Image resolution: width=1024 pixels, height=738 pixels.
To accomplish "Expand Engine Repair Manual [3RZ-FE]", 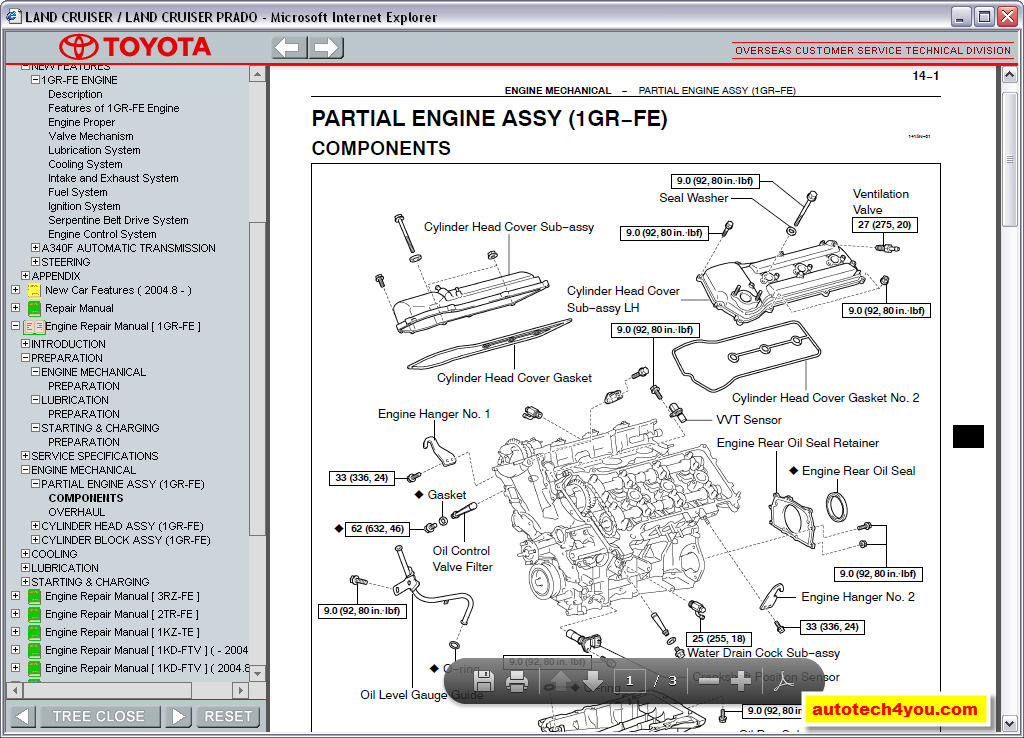I will pos(16,596).
